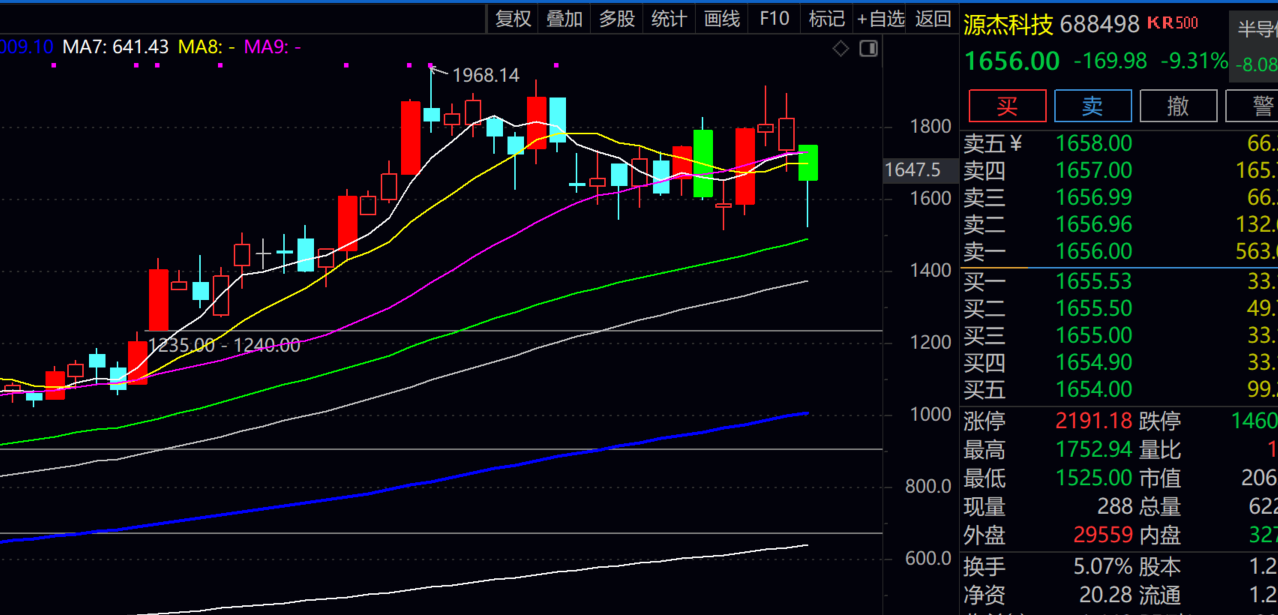The image size is (1278, 615).
Task: Click the diamond icon above the chart
Action: point(841,48)
